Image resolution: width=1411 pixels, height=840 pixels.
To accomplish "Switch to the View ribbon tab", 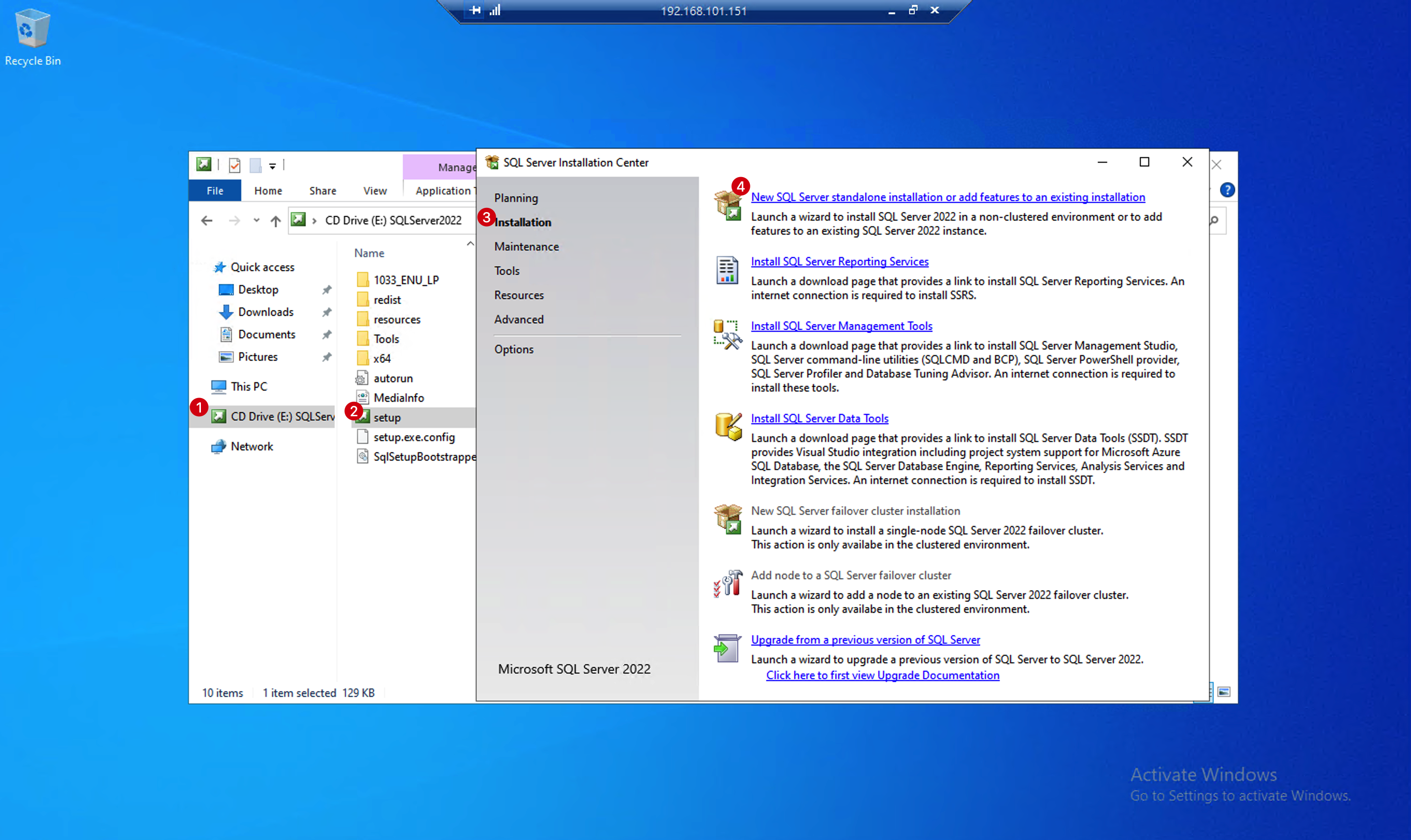I will [375, 191].
